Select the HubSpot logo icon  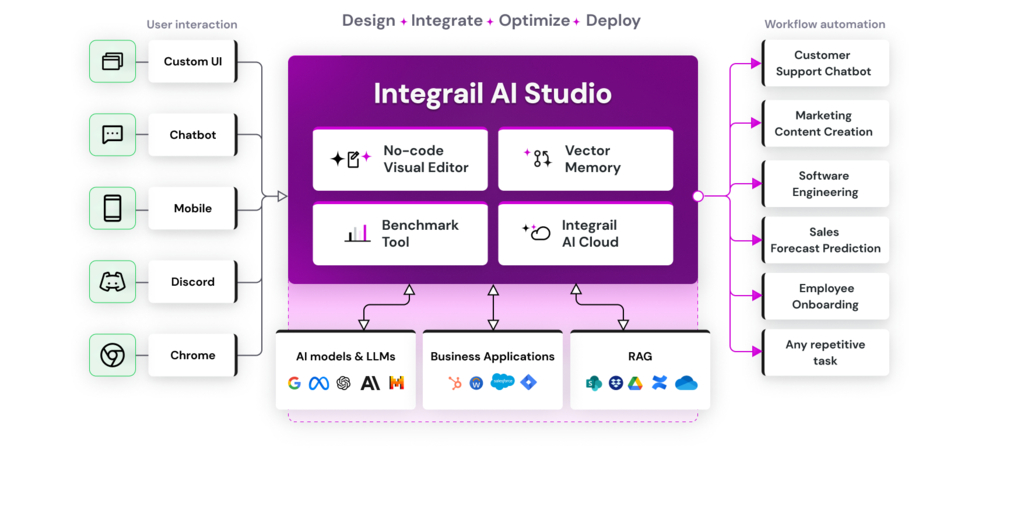pyautogui.click(x=455, y=383)
